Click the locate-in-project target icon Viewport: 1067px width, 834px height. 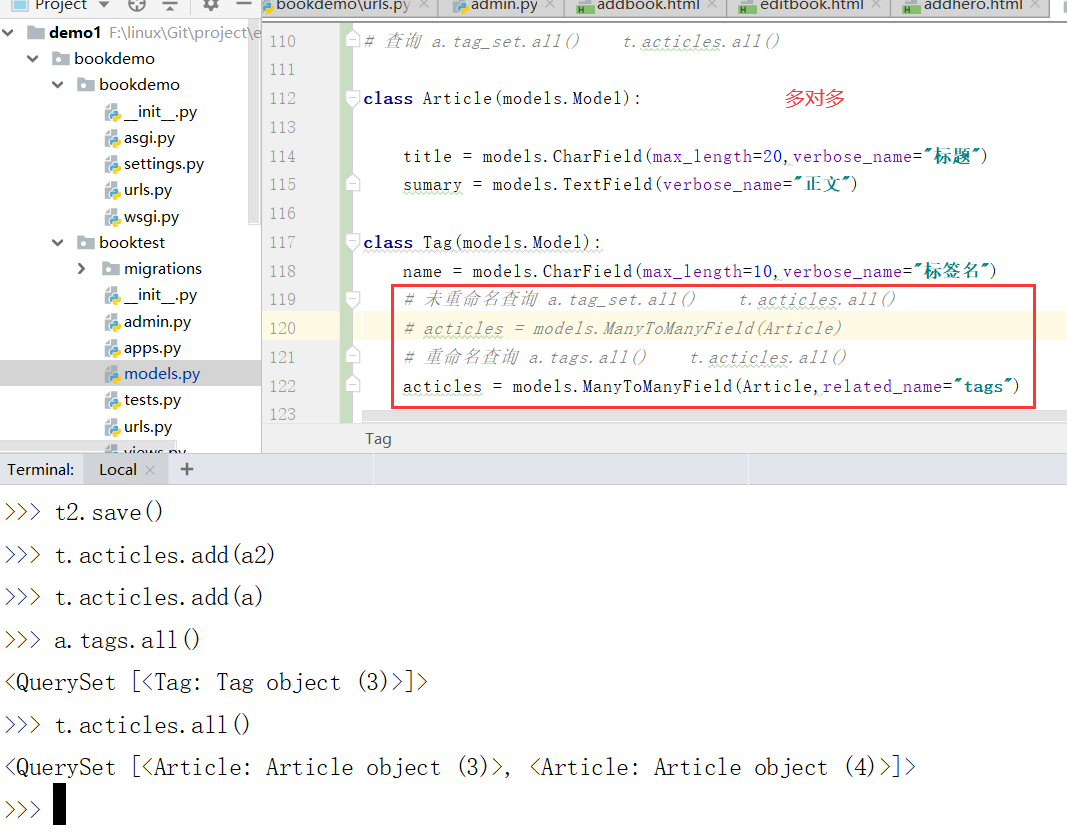click(x=137, y=5)
